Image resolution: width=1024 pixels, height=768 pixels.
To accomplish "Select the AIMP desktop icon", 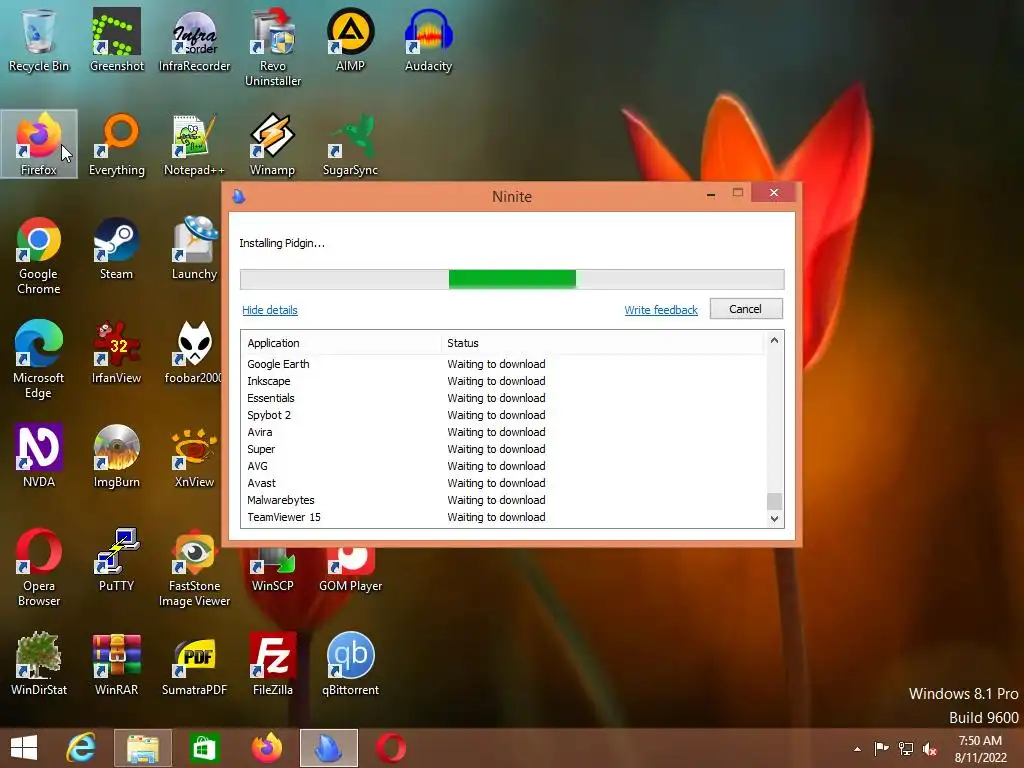I will pos(351,40).
